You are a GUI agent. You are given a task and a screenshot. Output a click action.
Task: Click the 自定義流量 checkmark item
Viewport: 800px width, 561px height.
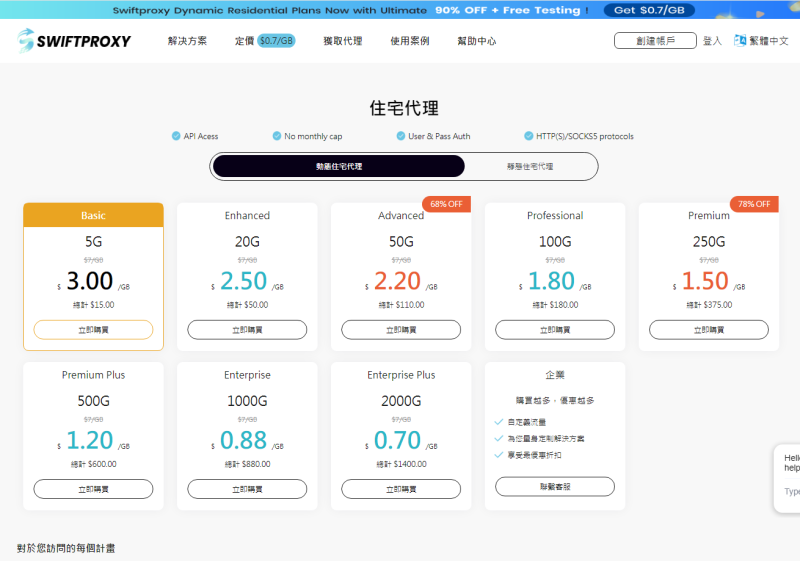coord(520,422)
